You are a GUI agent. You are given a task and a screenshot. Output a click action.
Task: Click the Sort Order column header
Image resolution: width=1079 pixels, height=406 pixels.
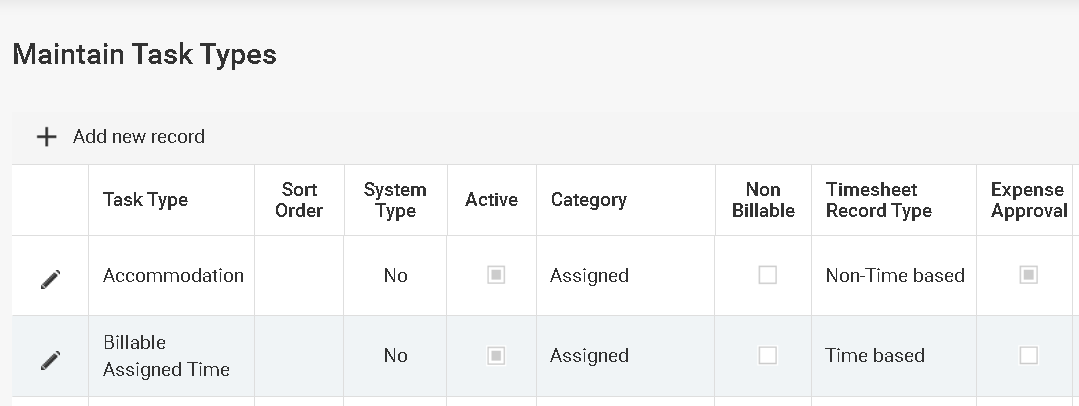coord(300,200)
